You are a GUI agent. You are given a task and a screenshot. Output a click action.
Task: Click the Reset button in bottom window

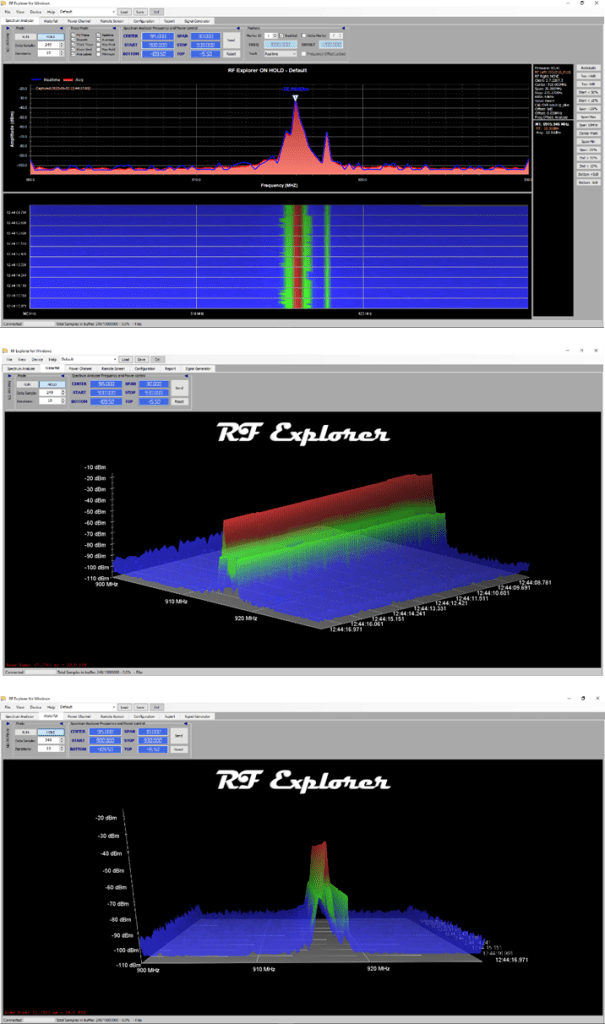pos(179,749)
